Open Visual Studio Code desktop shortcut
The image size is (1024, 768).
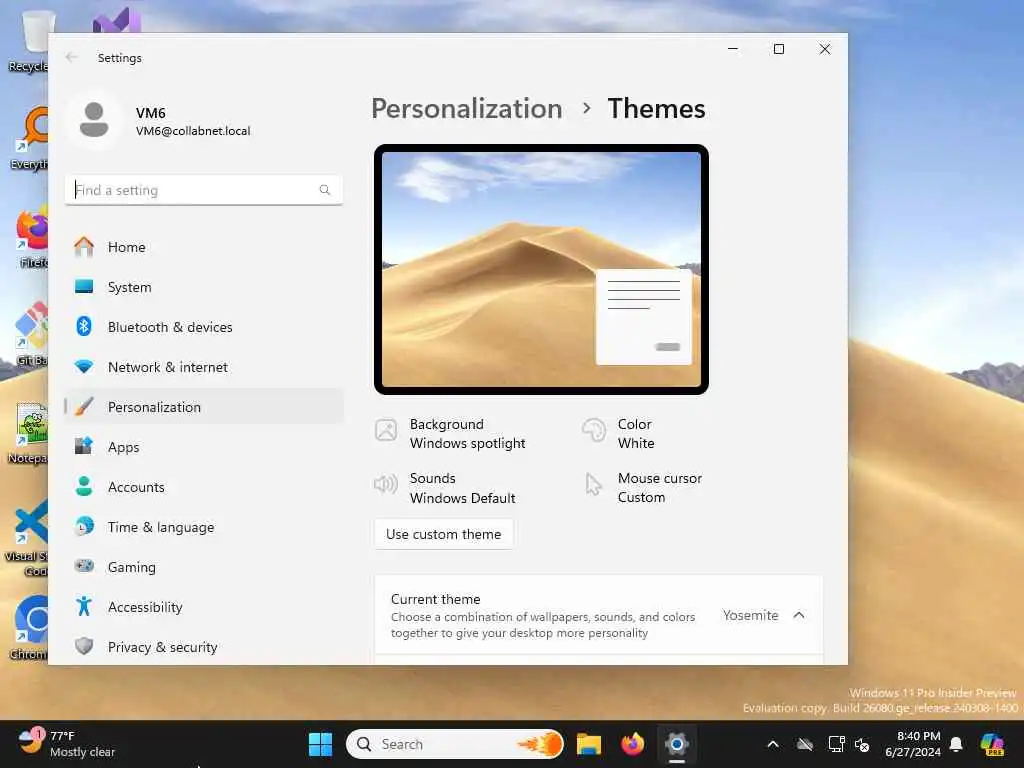click(27, 539)
